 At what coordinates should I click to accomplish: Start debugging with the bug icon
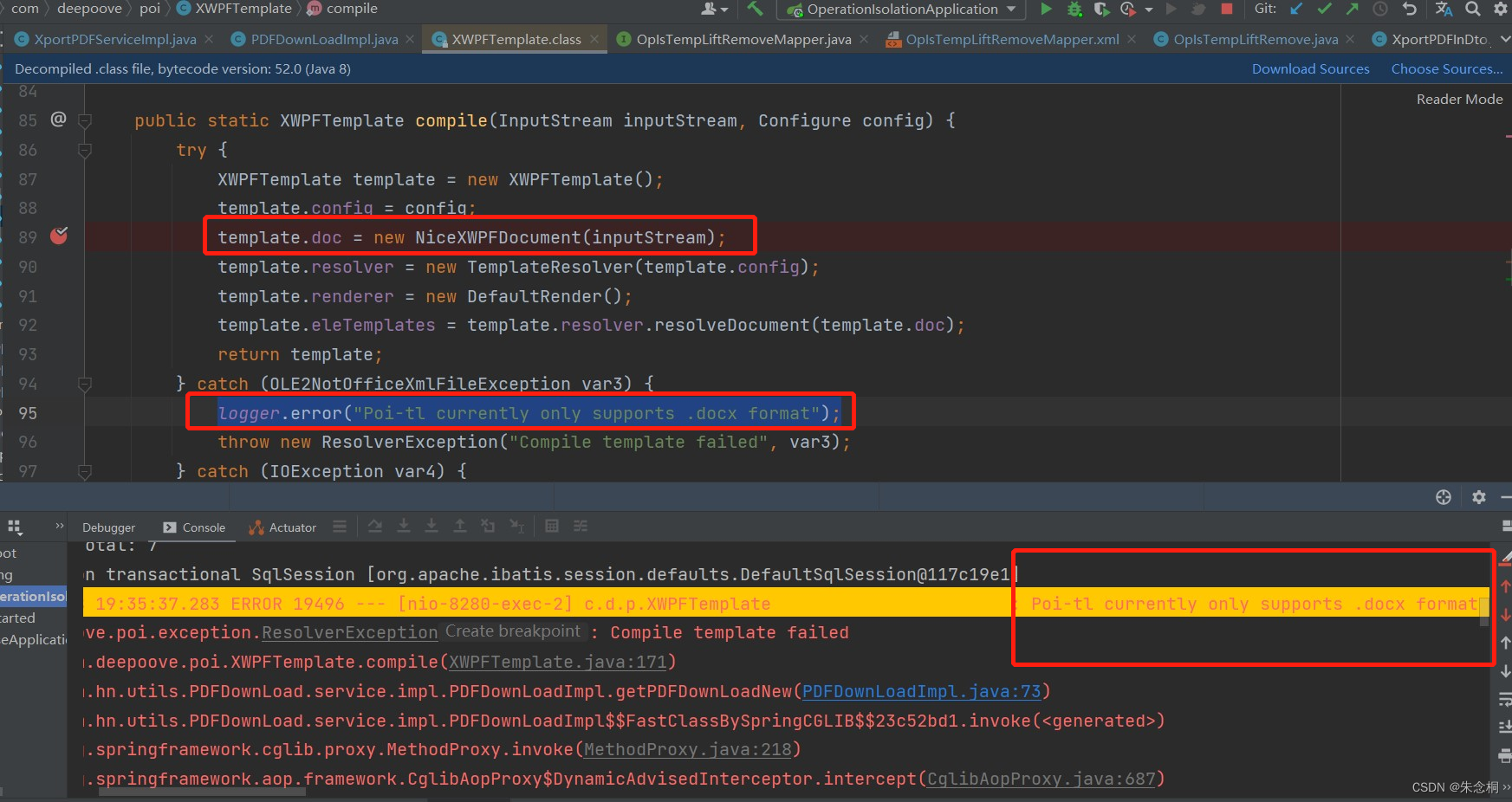pyautogui.click(x=1074, y=9)
